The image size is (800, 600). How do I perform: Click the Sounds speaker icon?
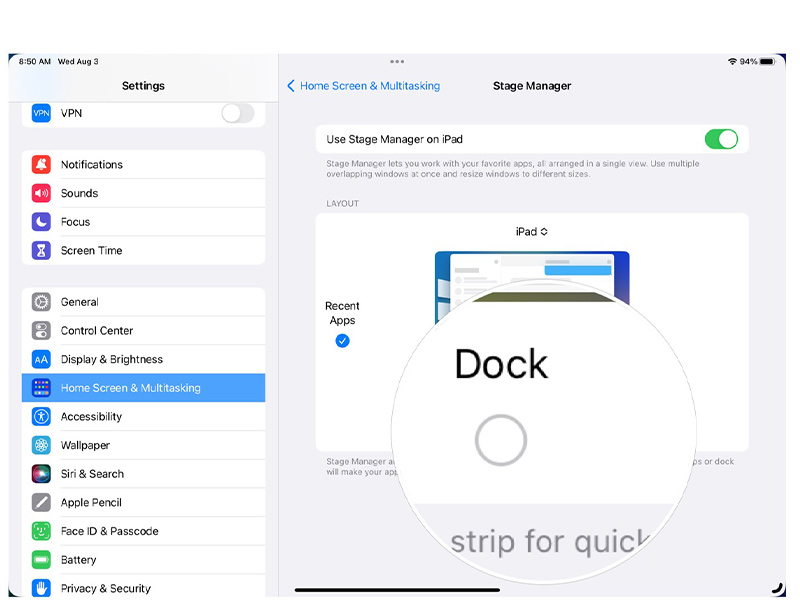click(41, 193)
